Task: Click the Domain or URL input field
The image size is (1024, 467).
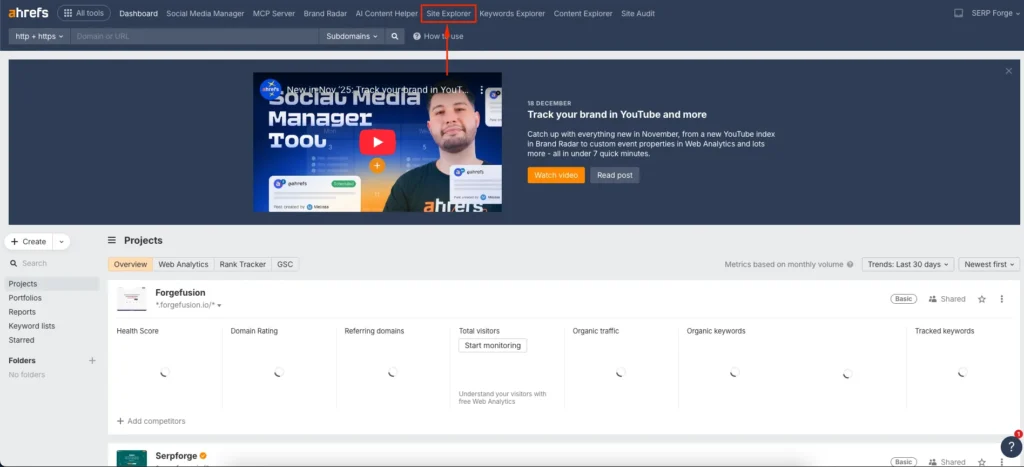Action: coord(195,36)
